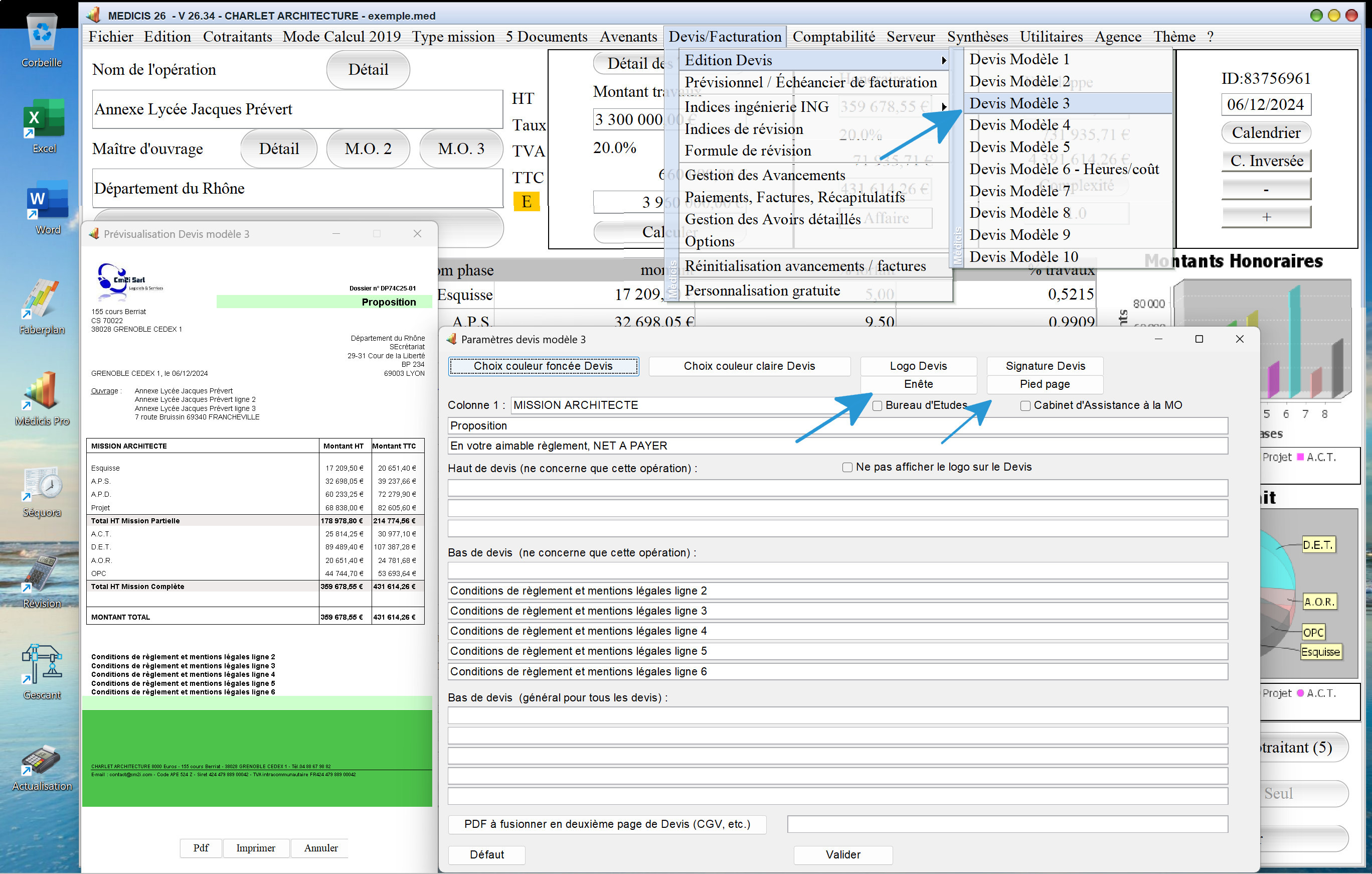This screenshot has height=874, width=1372.
Task: Open Choix couleur foncée Devis picker
Action: (543, 366)
